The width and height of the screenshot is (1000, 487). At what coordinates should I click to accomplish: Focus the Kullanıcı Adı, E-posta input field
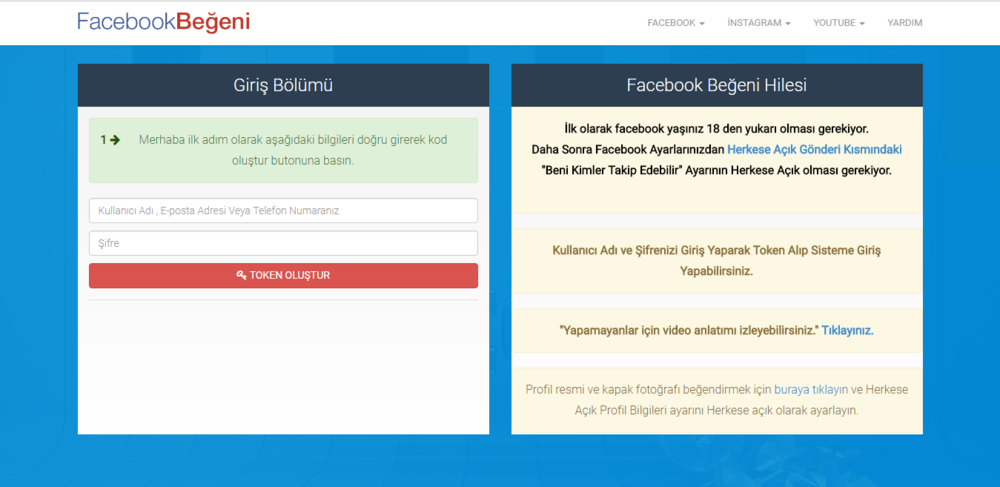283,210
